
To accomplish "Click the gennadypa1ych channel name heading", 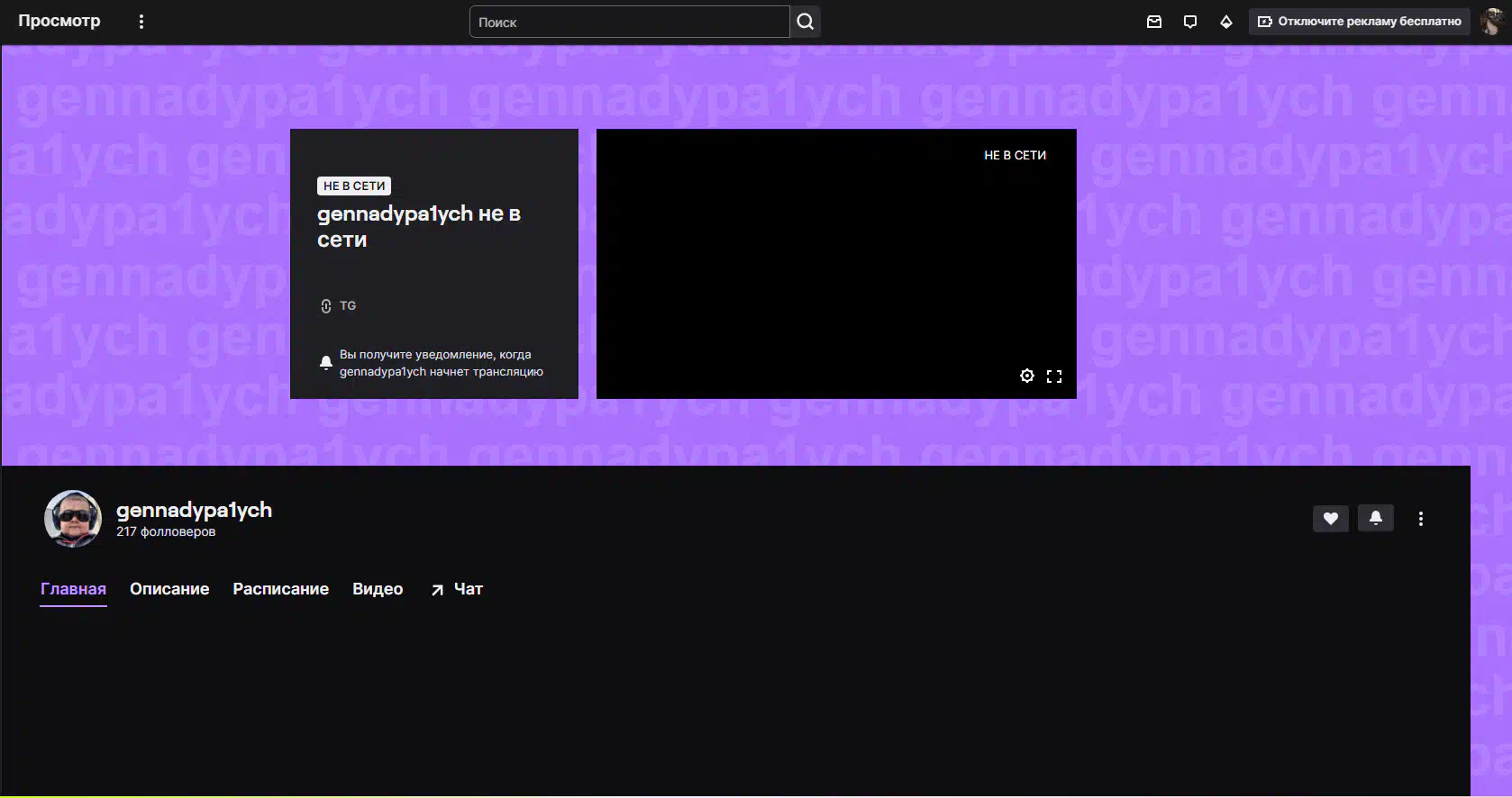I will [x=194, y=510].
